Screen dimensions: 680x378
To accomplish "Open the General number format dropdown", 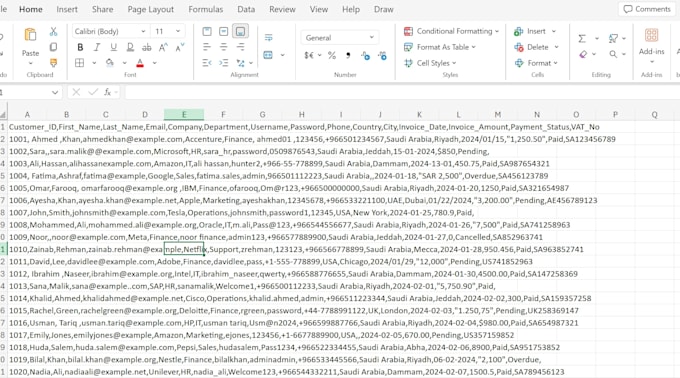I will coord(339,38).
